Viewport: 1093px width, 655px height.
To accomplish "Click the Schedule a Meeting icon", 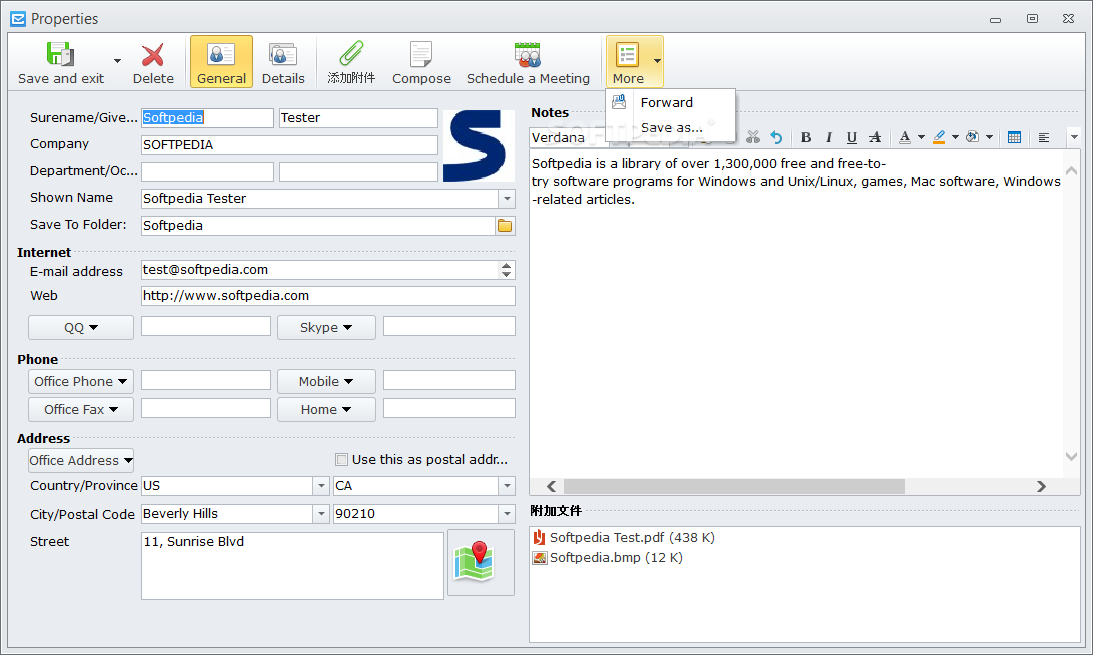I will (x=528, y=54).
